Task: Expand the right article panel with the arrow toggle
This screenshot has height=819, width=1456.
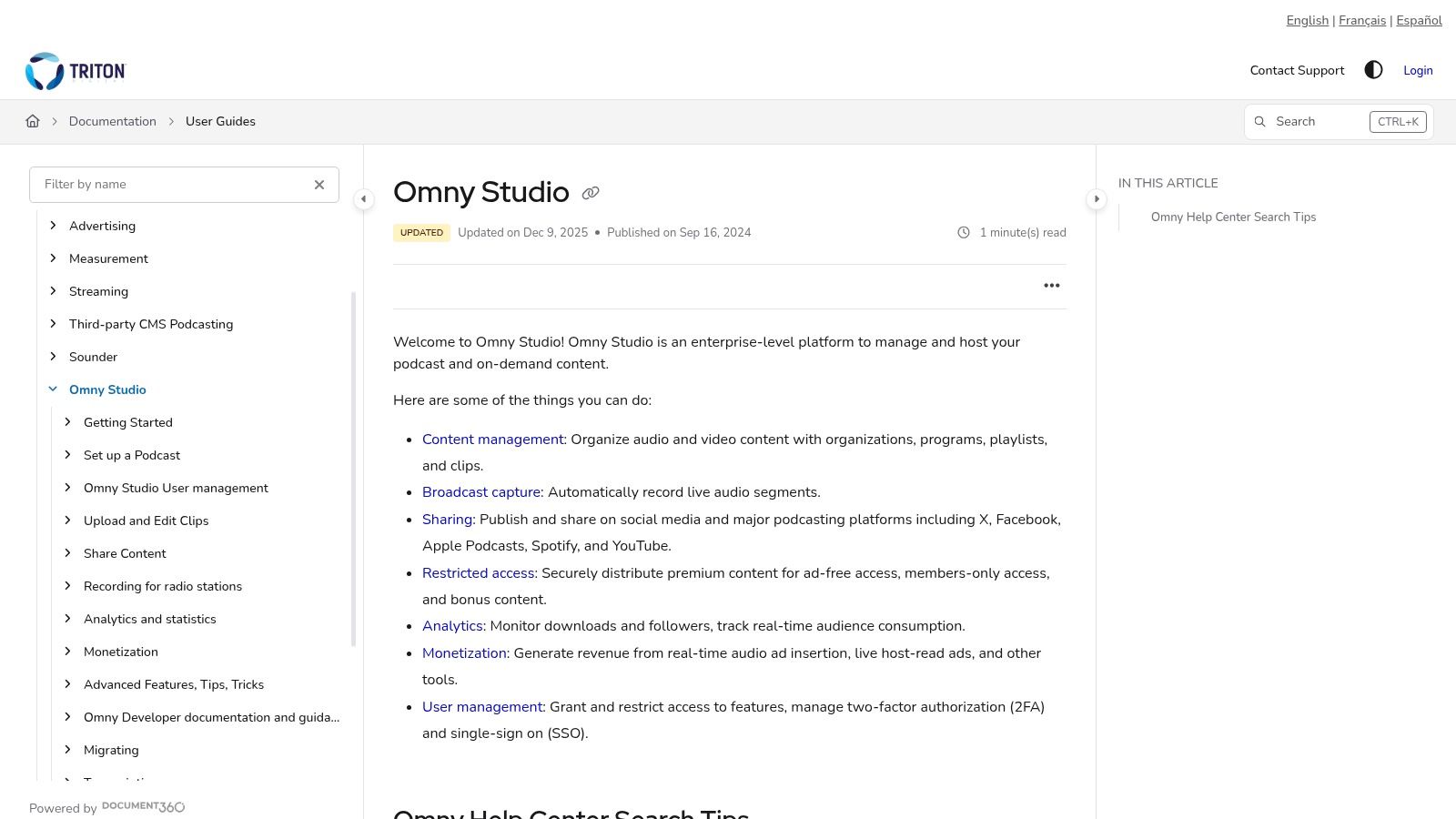Action: [x=1097, y=199]
